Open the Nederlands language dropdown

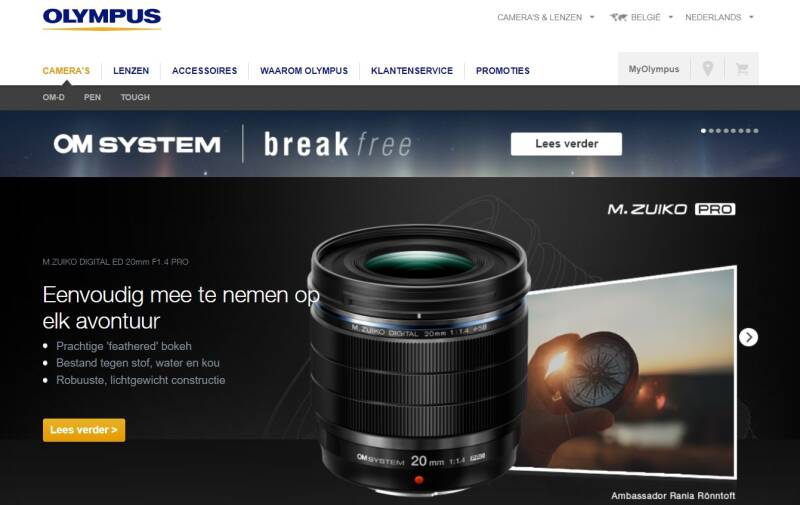click(x=719, y=17)
